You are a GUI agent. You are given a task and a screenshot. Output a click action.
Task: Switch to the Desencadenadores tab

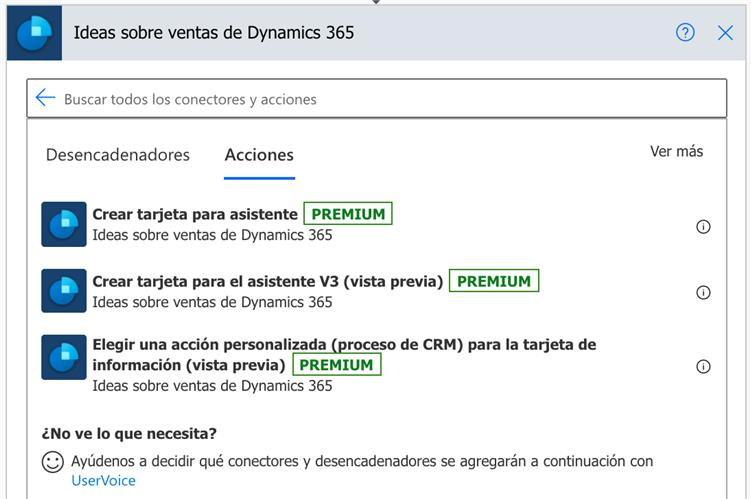[118, 155]
